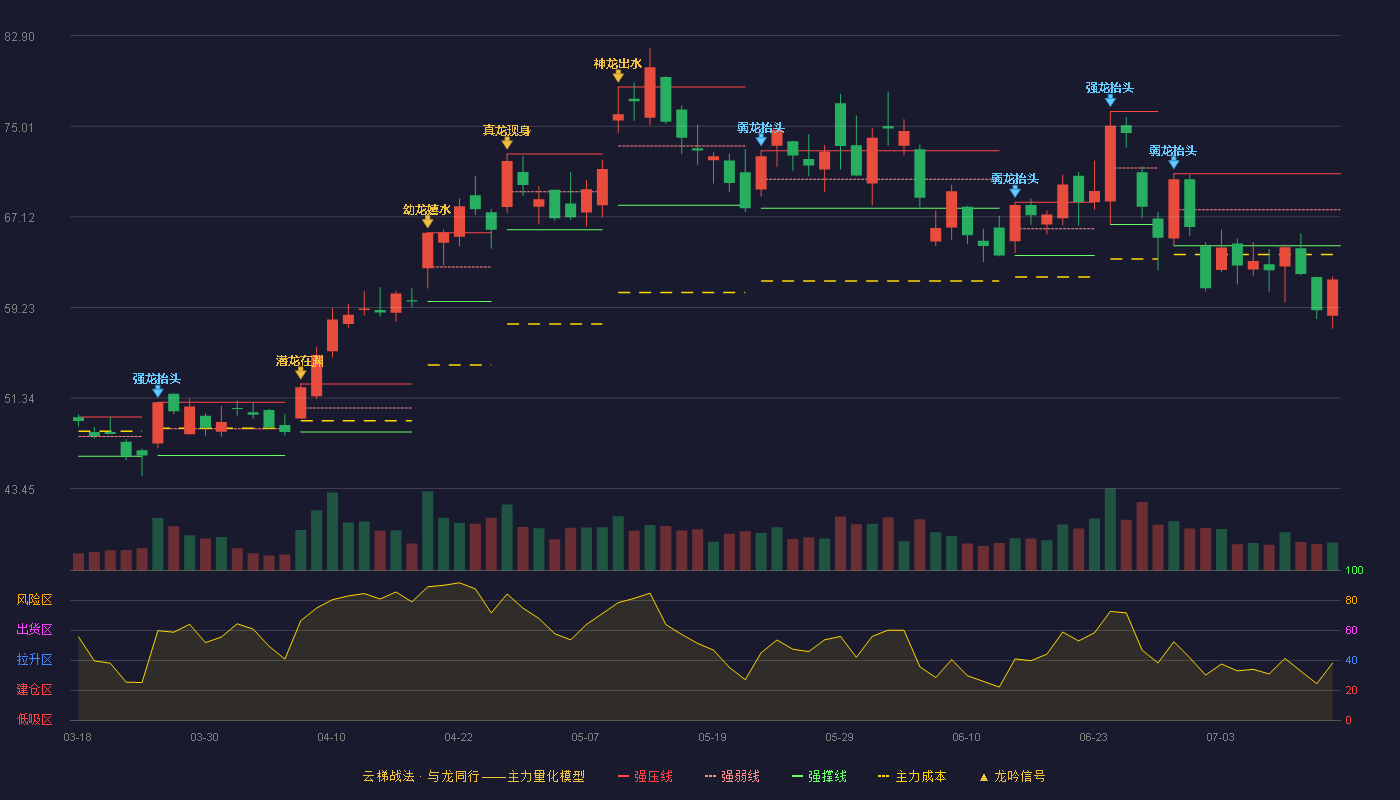Click the 03-30 date axis label
1400x800 pixels.
point(204,737)
